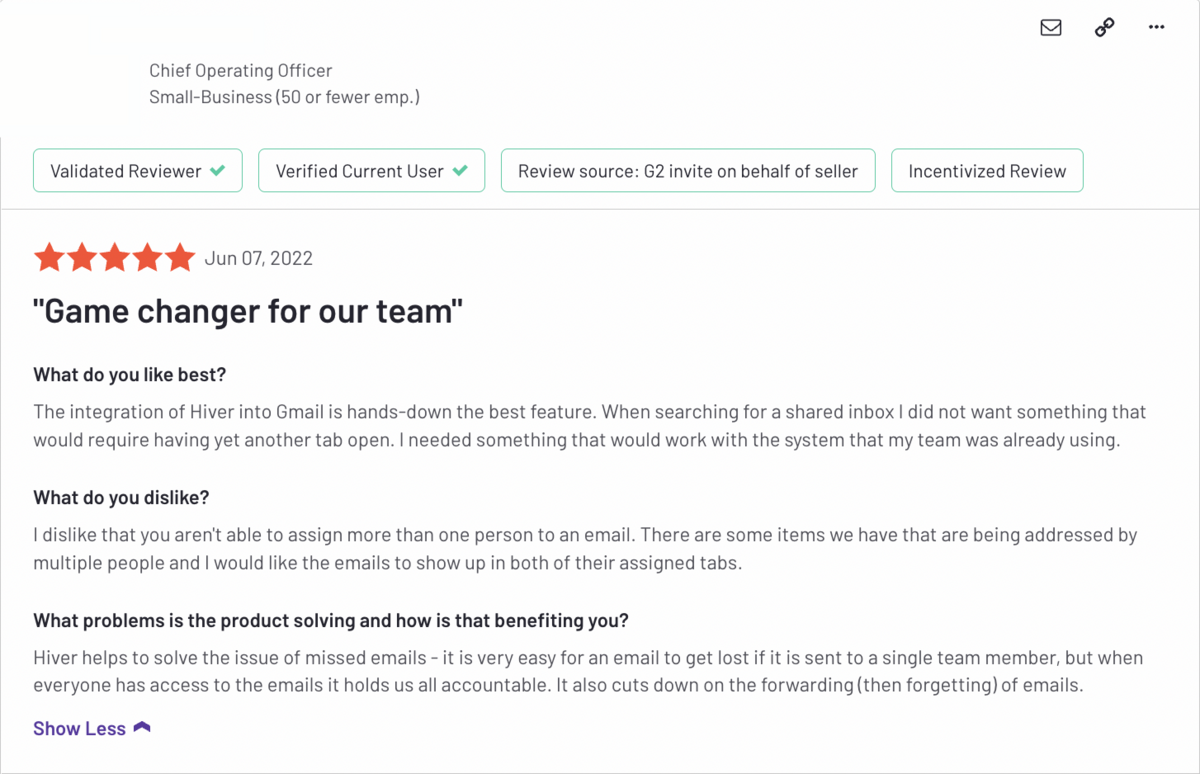Click the Verified Current User green checkmark
The width and height of the screenshot is (1200, 774).
coord(460,171)
